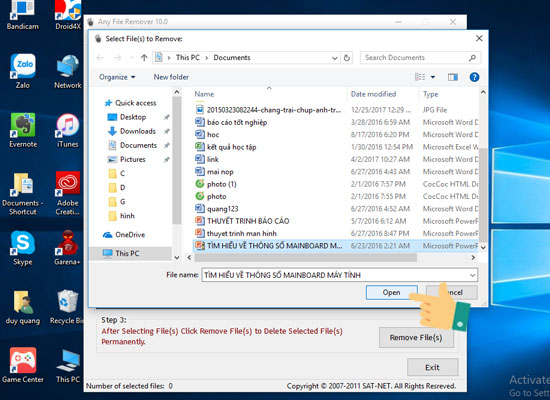550x400 pixels.
Task: Open iTunes desktop shortcut
Action: click(67, 130)
